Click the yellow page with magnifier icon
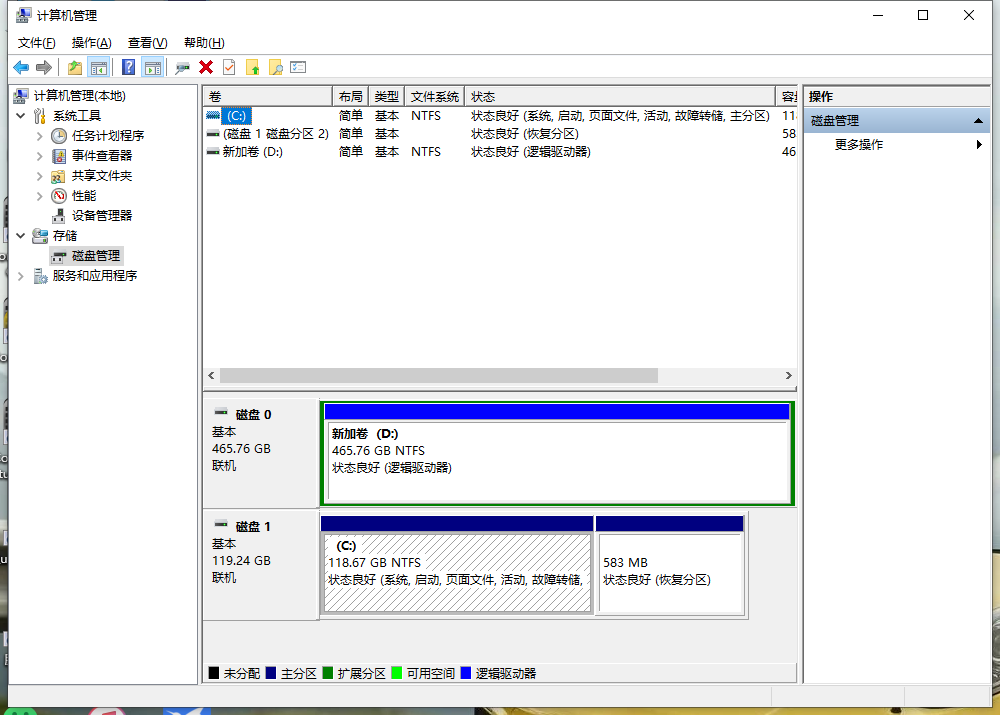The width and height of the screenshot is (1000, 715). pos(275,67)
